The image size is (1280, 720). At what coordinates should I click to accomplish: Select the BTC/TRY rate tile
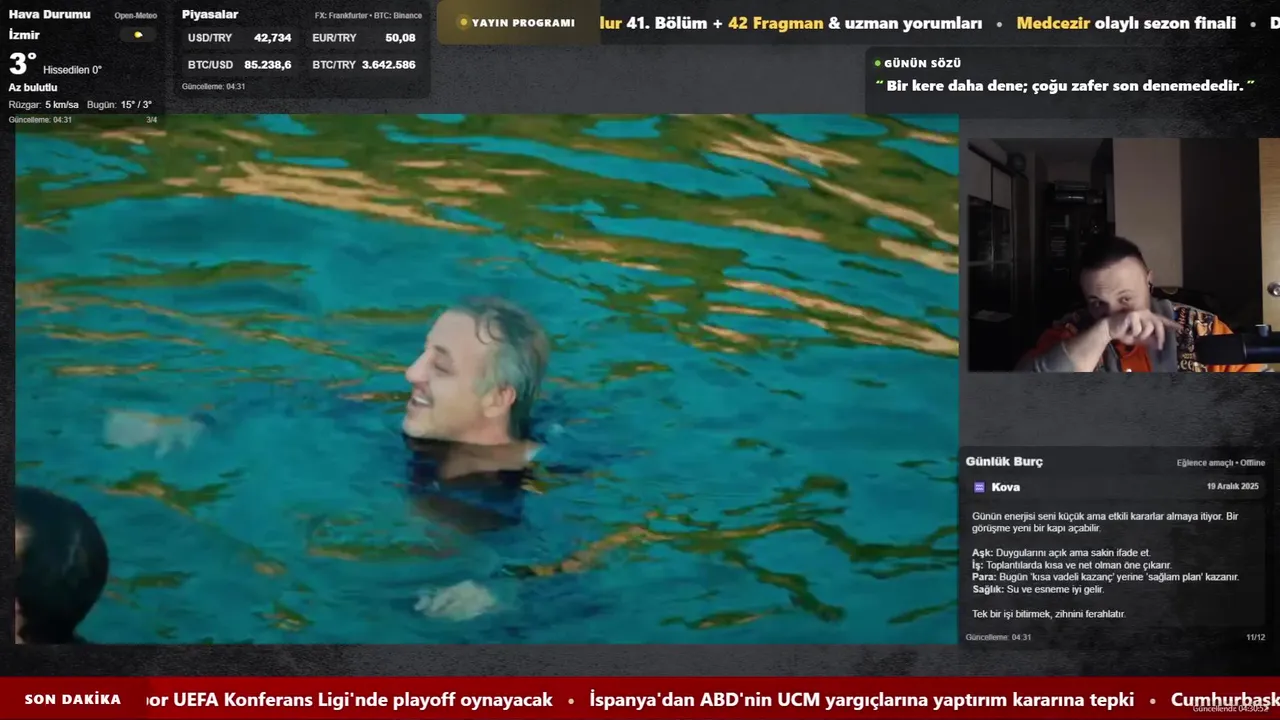364,65
